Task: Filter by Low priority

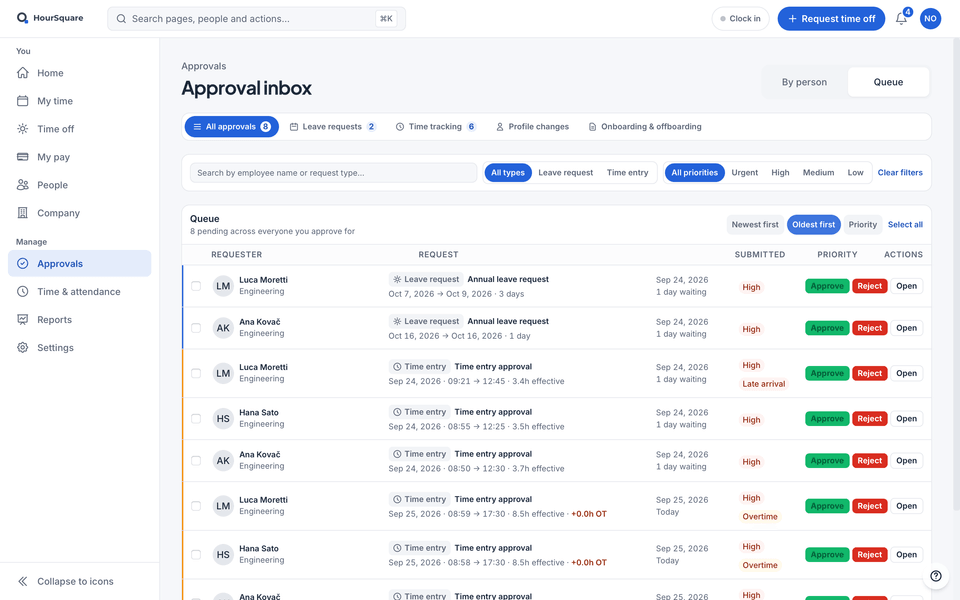Action: click(855, 173)
